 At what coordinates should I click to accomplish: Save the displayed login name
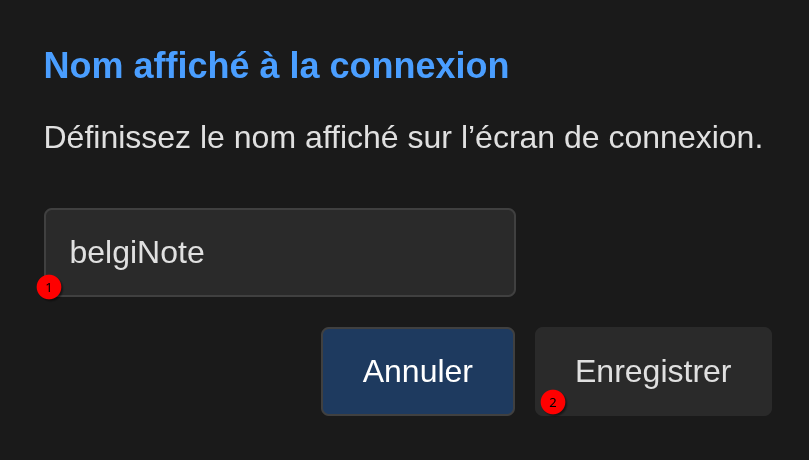click(x=653, y=371)
